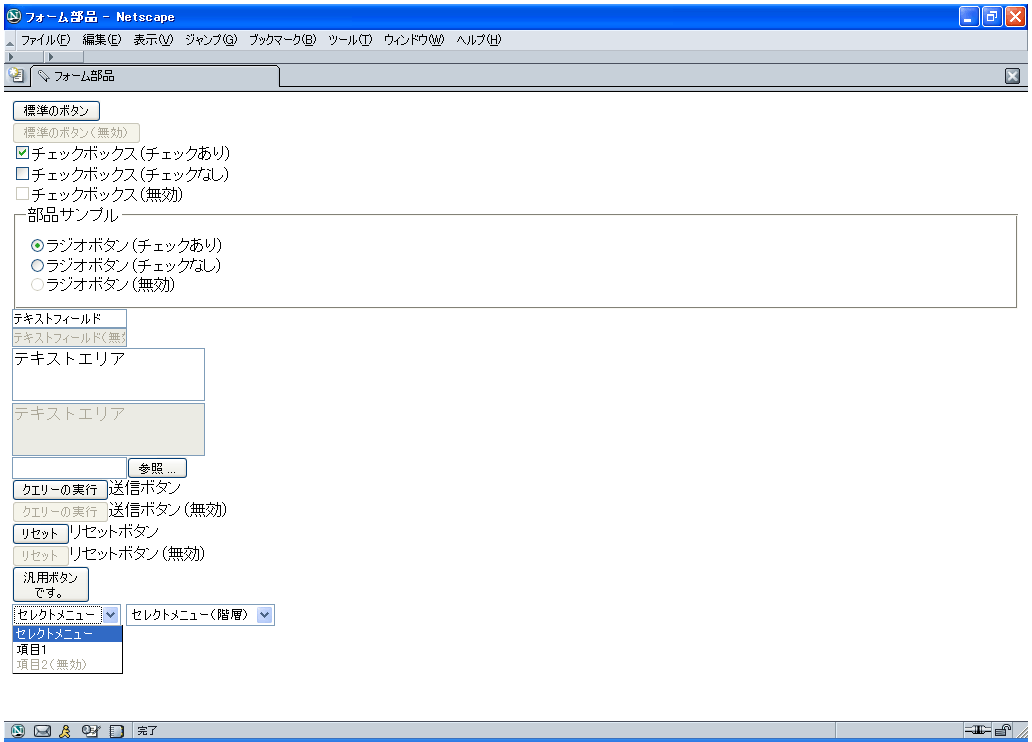Click inside the enabled テキストエリア box
Image resolution: width=1032 pixels, height=742 pixels.
click(108, 375)
